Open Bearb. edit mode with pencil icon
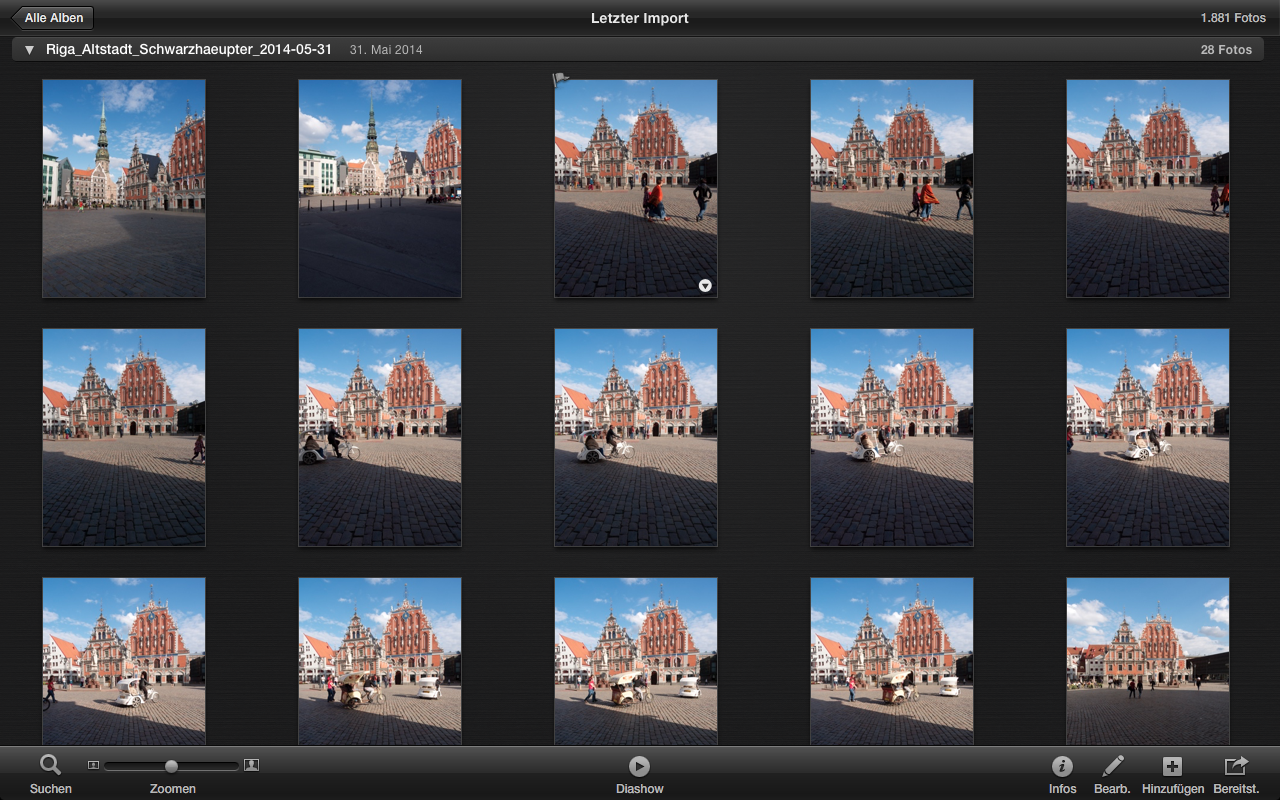1280x800 pixels. pyautogui.click(x=1112, y=775)
